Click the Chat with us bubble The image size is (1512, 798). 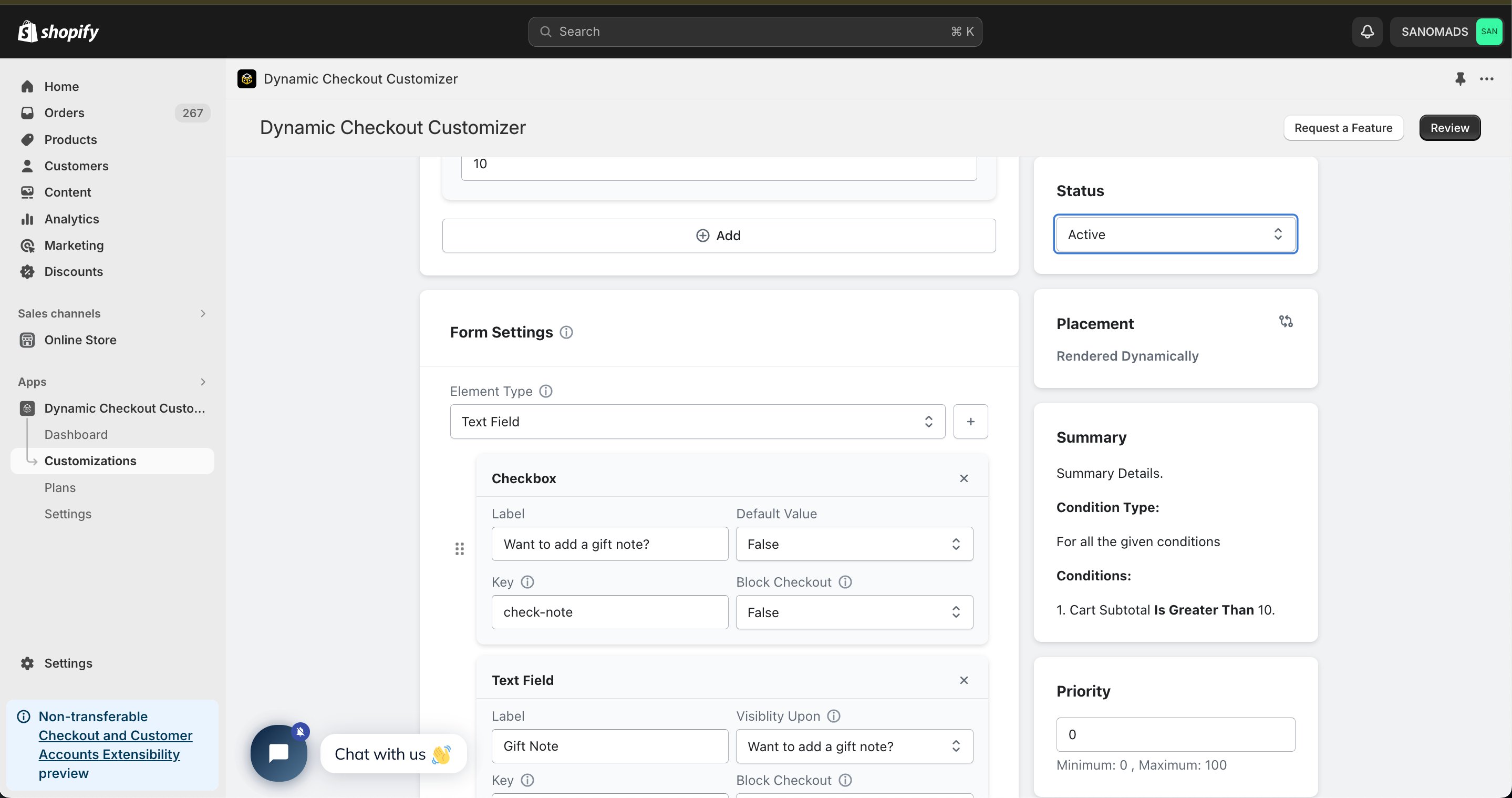pos(393,754)
